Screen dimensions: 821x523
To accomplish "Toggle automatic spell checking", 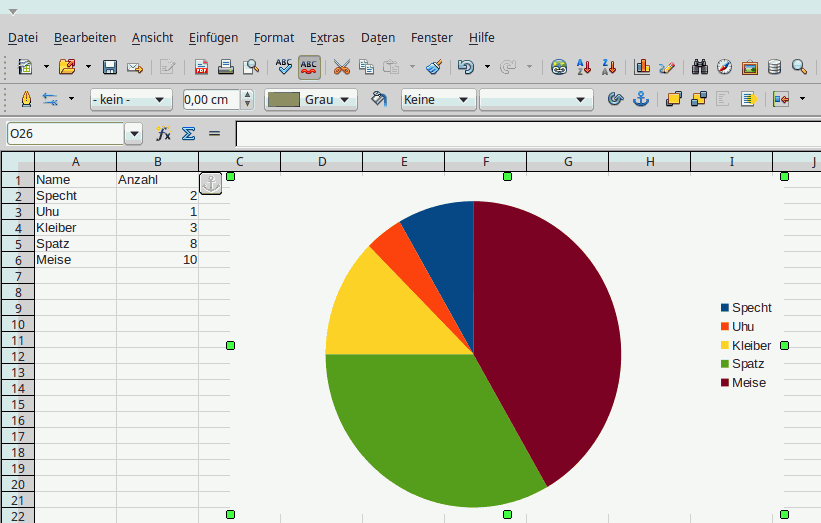I will click(x=310, y=67).
